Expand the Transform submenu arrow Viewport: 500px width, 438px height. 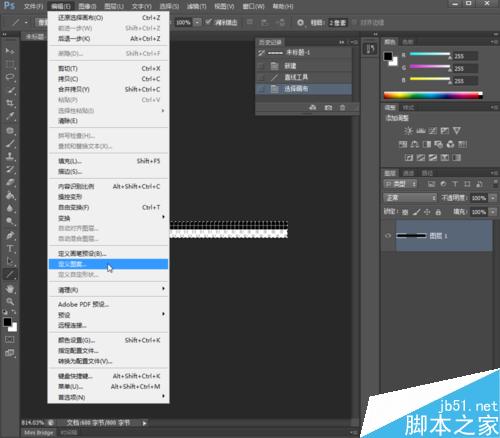163,217
